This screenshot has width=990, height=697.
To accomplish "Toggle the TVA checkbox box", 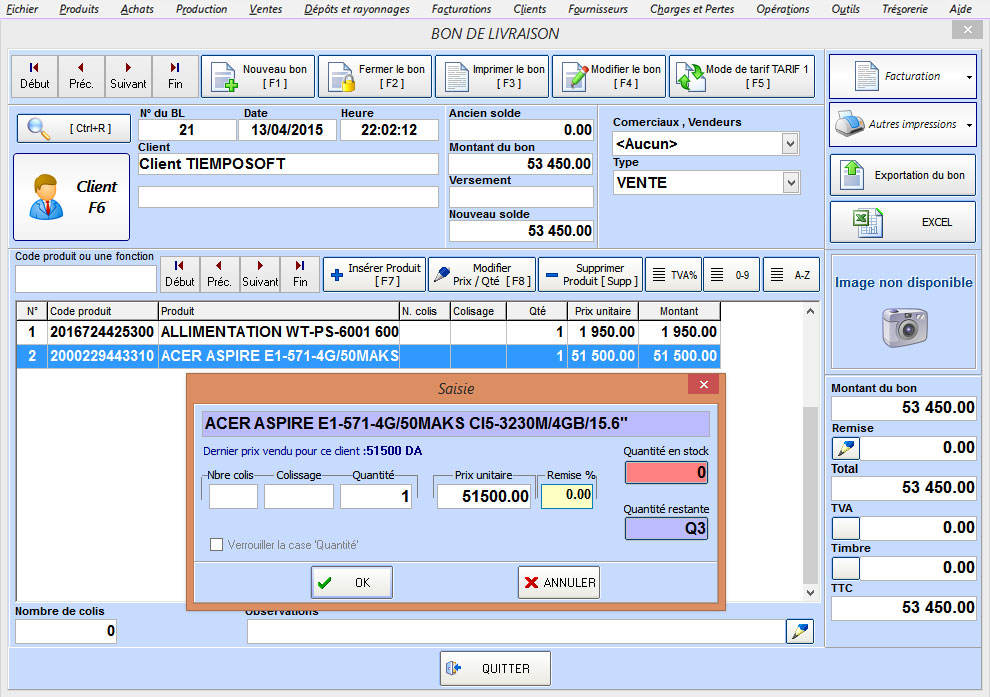I will 846,528.
